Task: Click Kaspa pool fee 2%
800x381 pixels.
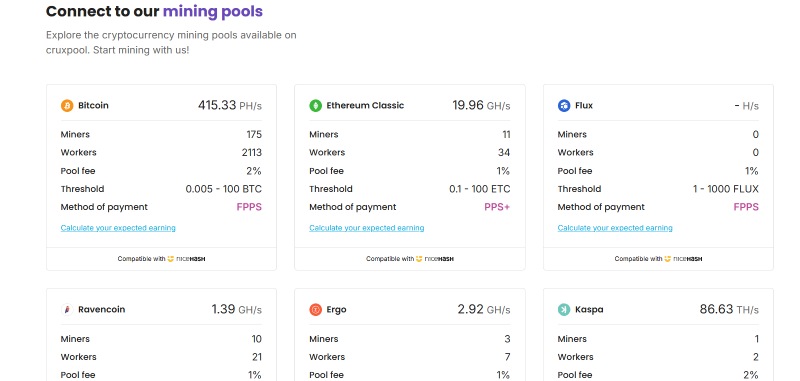Action: (x=751, y=375)
